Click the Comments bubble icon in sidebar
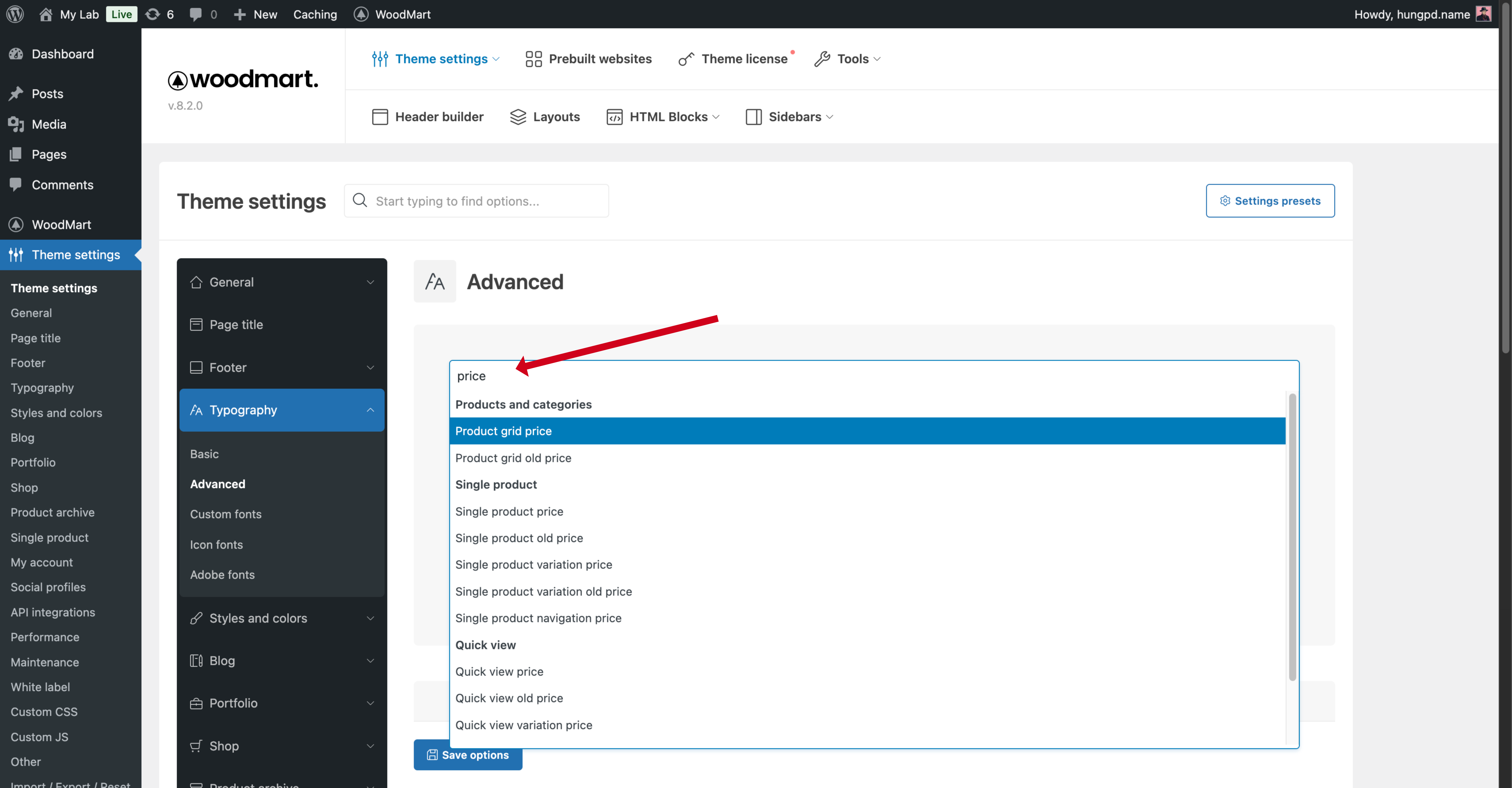The width and height of the screenshot is (1512, 788). click(x=16, y=184)
